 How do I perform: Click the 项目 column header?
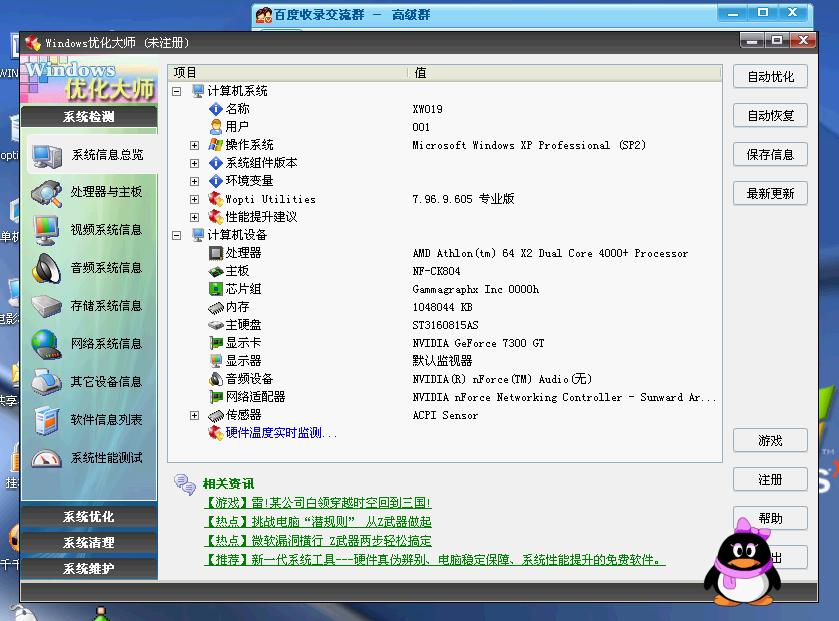click(x=288, y=73)
